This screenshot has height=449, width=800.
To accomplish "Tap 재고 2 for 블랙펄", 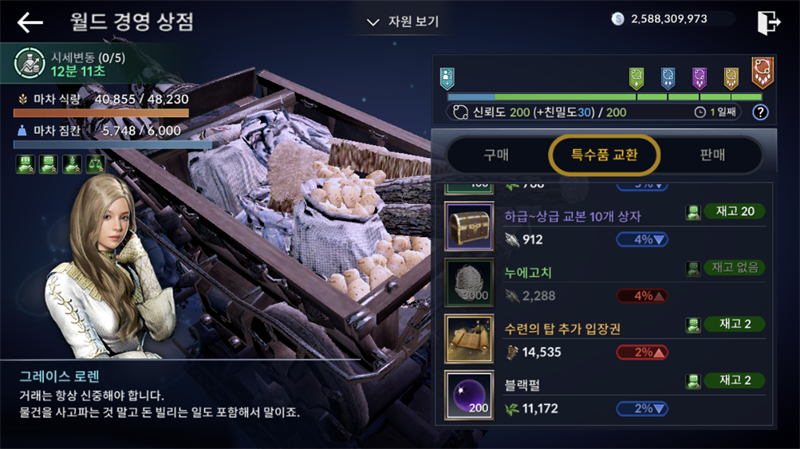I will coord(735,380).
